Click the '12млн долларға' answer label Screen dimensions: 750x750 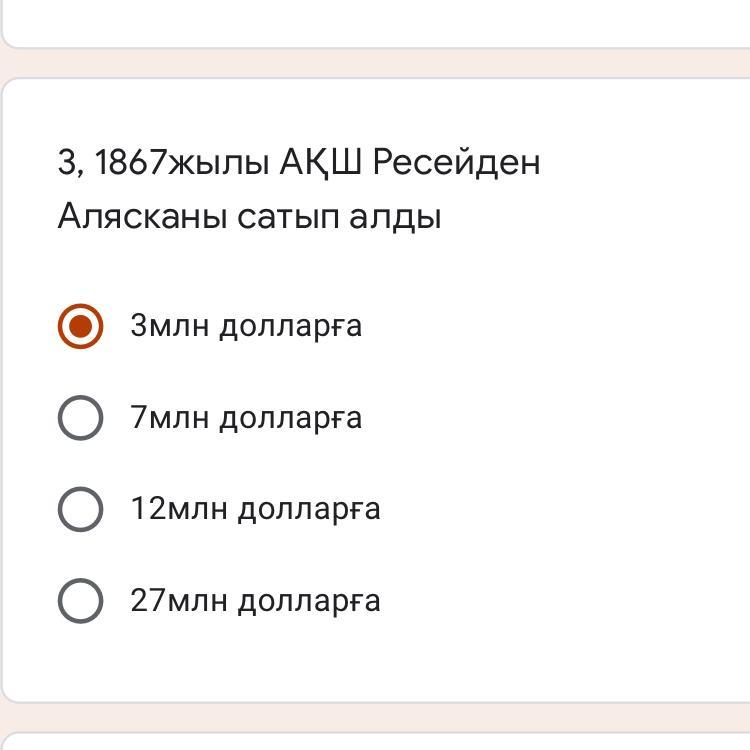[x=255, y=509]
